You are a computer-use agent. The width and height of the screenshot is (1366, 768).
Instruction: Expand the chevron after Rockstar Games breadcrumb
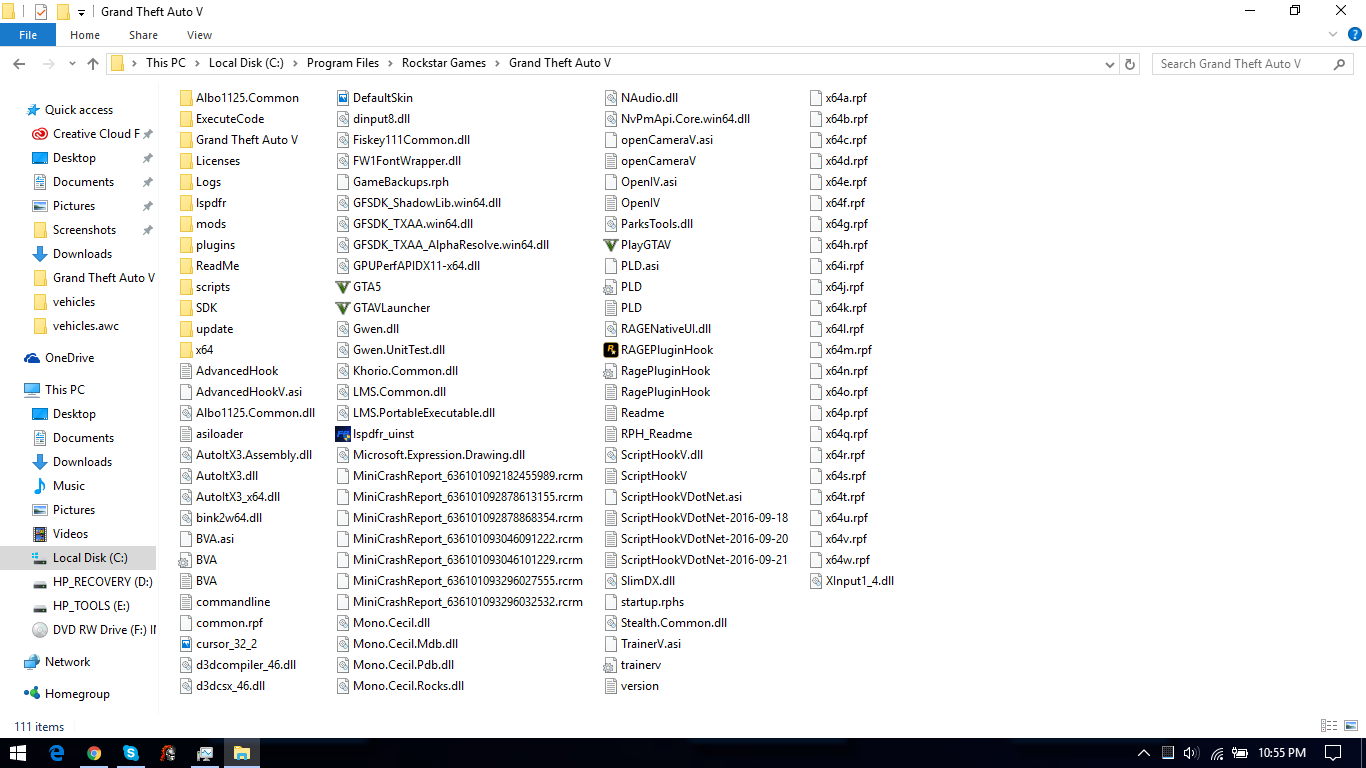pyautogui.click(x=498, y=63)
